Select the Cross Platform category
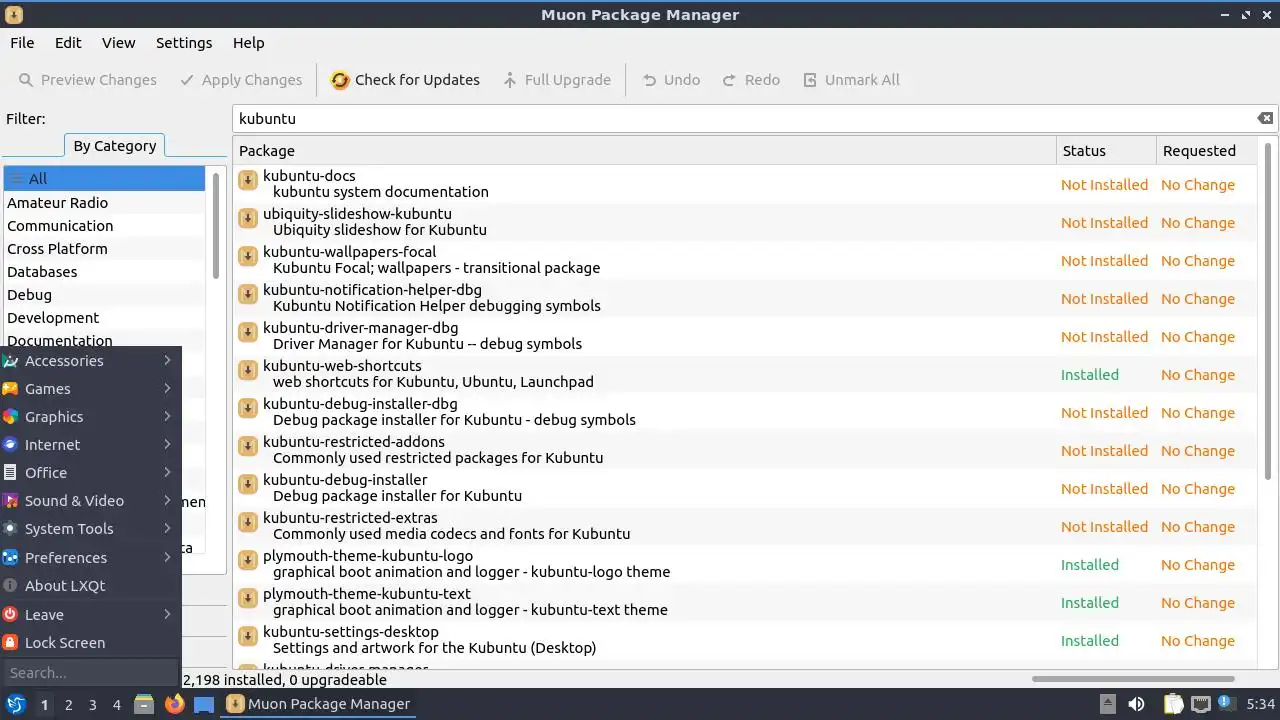The height and width of the screenshot is (720, 1280). pyautogui.click(x=104, y=249)
